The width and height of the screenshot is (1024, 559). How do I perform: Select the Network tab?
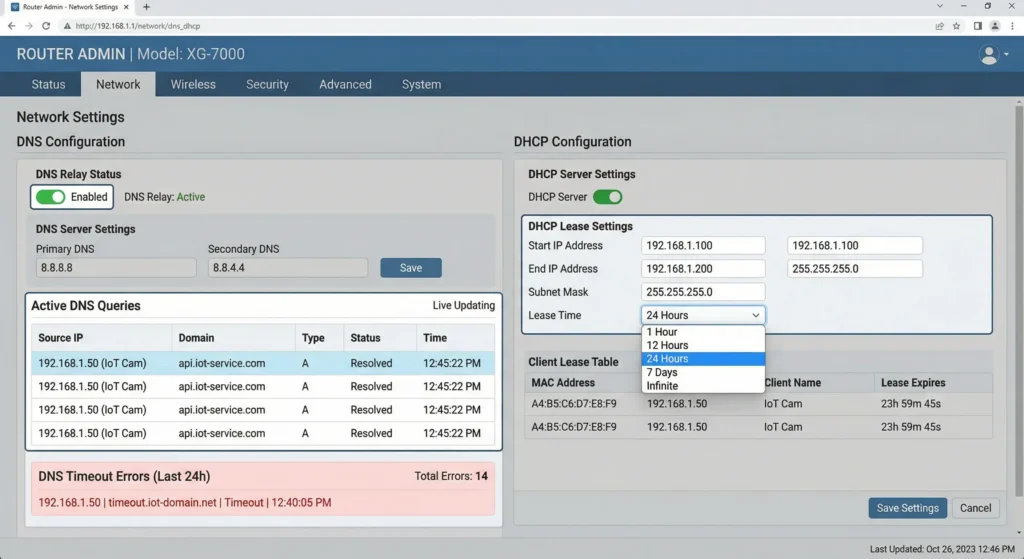118,84
